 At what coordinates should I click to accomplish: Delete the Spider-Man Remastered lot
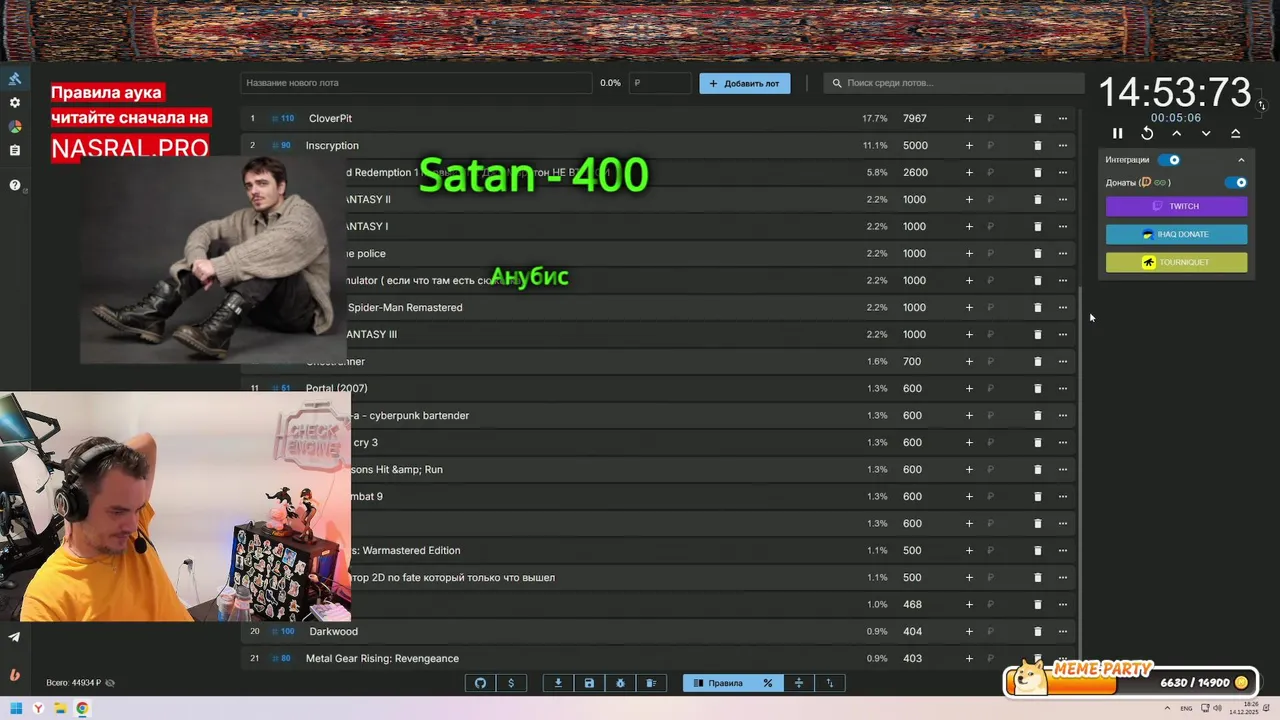coord(1037,307)
